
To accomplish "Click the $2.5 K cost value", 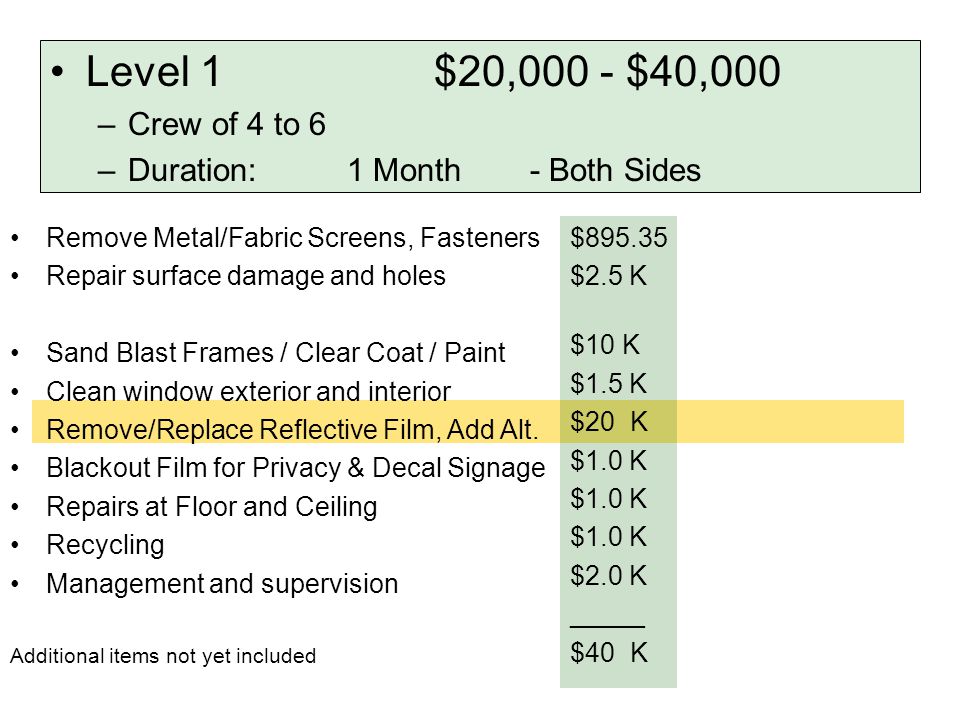I will pyautogui.click(x=609, y=276).
